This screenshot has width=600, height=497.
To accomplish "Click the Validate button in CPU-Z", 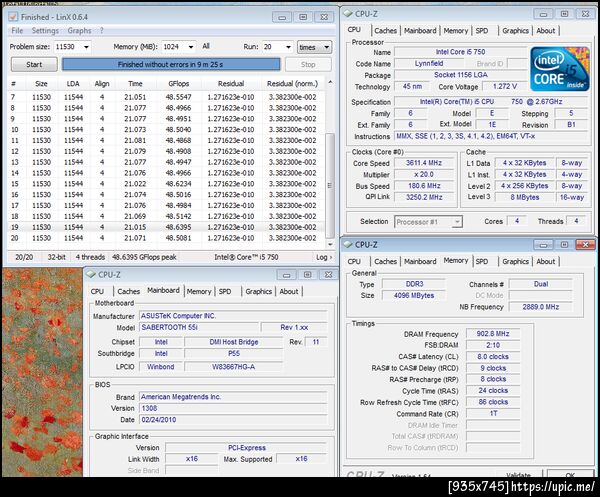I will tap(519, 473).
